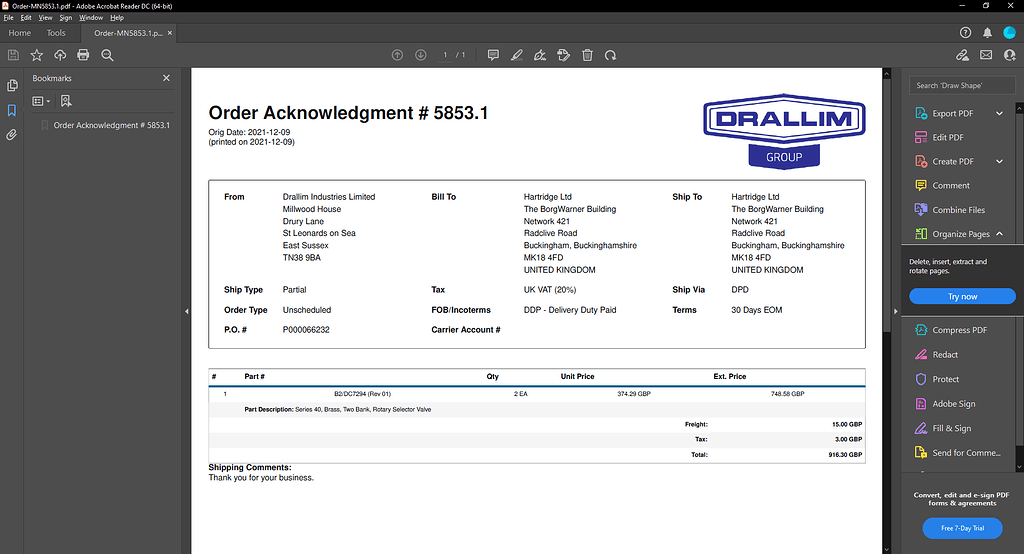Click the share with others person icon
The width and height of the screenshot is (1024, 554).
(1010, 56)
